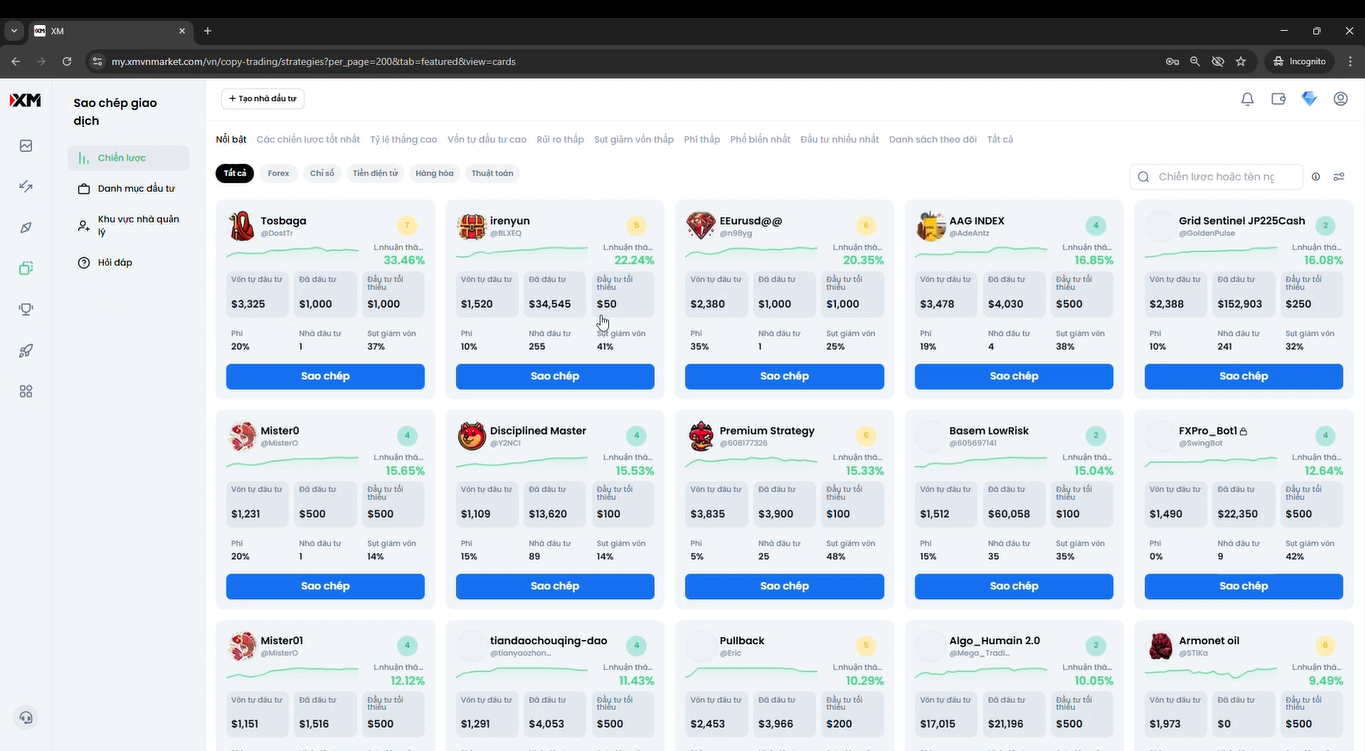This screenshot has height=751, width=1365.
Task: Click the info circle icon beside search
Action: (1316, 177)
